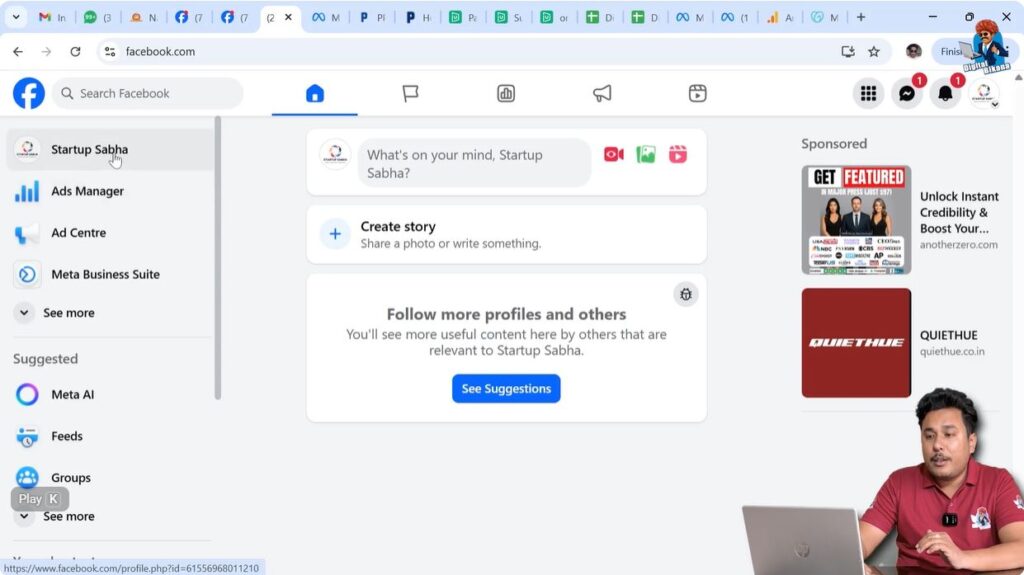Click the site information icon in address bar
Viewport: 1024px width, 575px height.
110,52
